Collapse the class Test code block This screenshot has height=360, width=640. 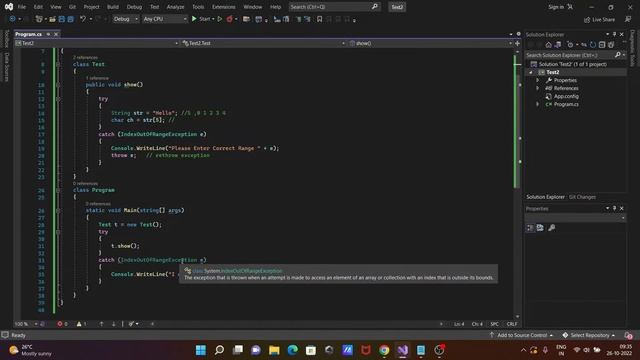pyautogui.click(x=58, y=64)
